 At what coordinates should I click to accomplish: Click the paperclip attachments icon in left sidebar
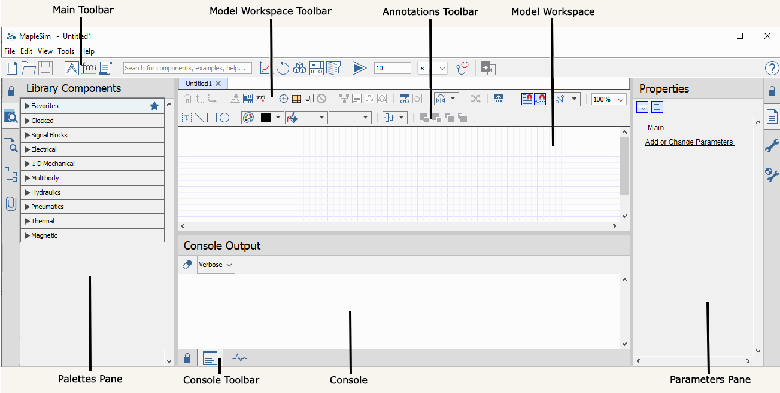(10, 203)
